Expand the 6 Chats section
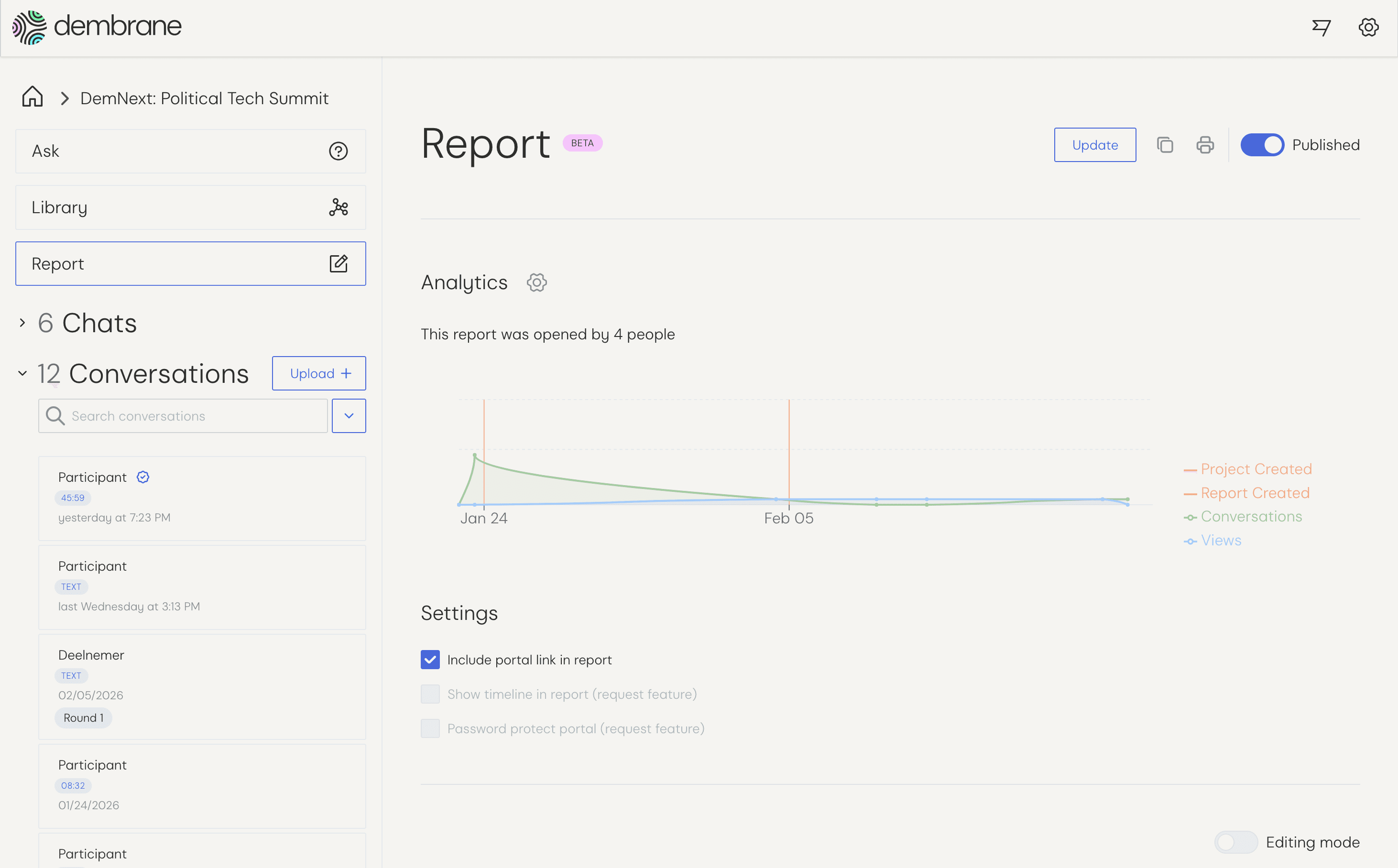 [22, 323]
